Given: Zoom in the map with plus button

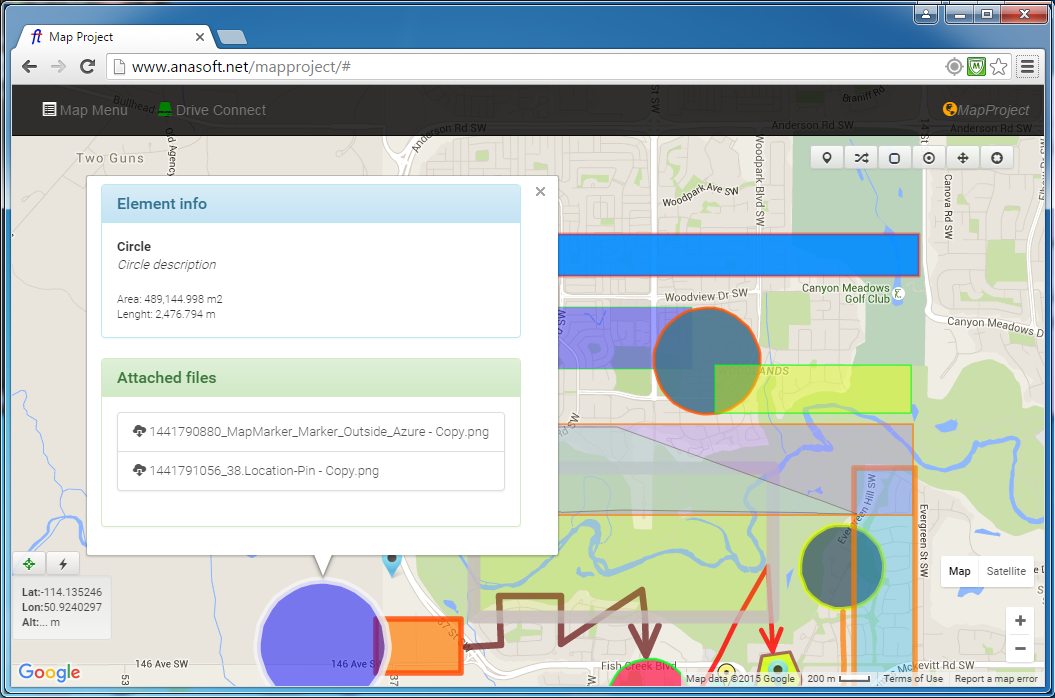Looking at the screenshot, I should tap(1020, 621).
